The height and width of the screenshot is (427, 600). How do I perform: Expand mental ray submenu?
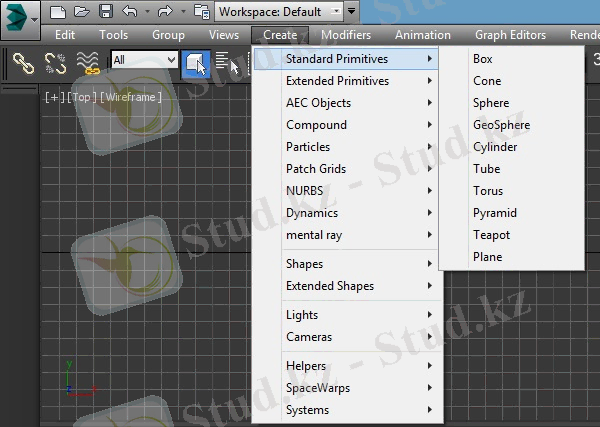(x=346, y=235)
